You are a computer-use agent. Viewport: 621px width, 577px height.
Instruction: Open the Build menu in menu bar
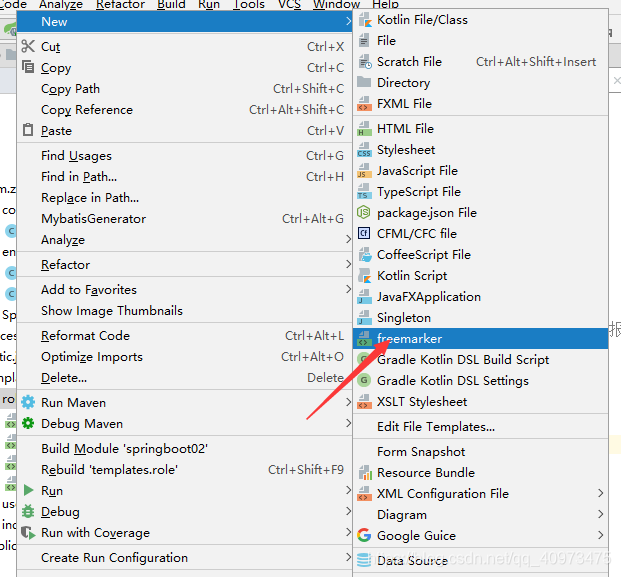pos(171,4)
